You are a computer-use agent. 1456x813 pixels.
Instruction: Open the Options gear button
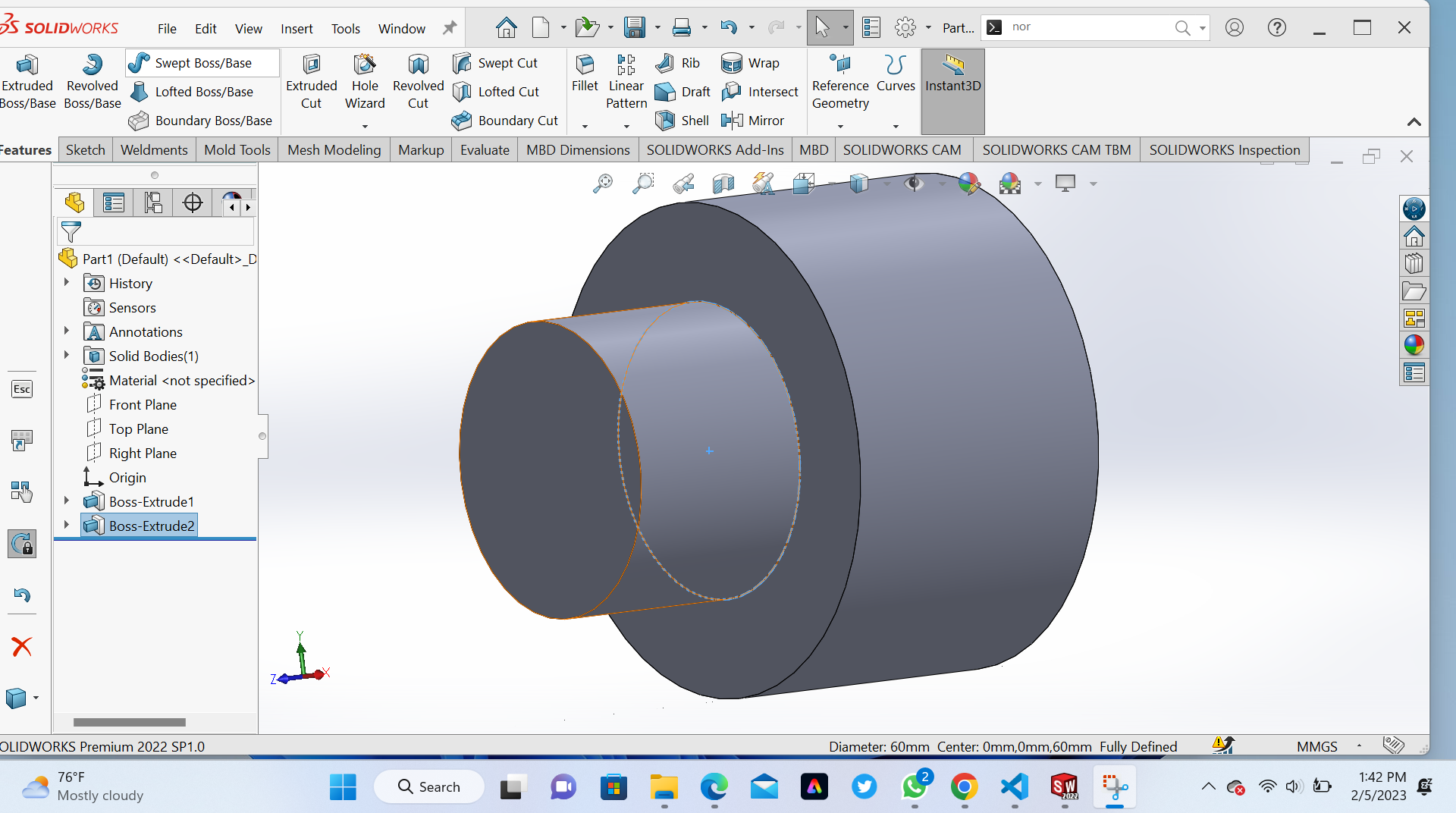pos(905,28)
